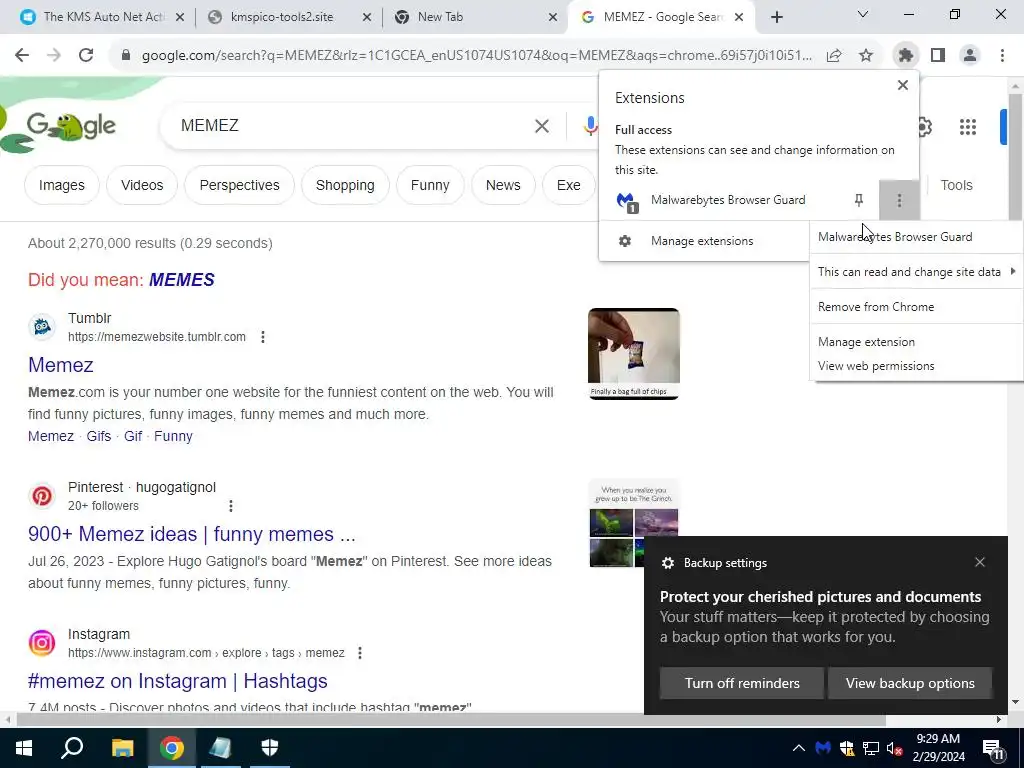Toggle the Extensions puzzle icon
The width and height of the screenshot is (1024, 768).
click(x=906, y=56)
